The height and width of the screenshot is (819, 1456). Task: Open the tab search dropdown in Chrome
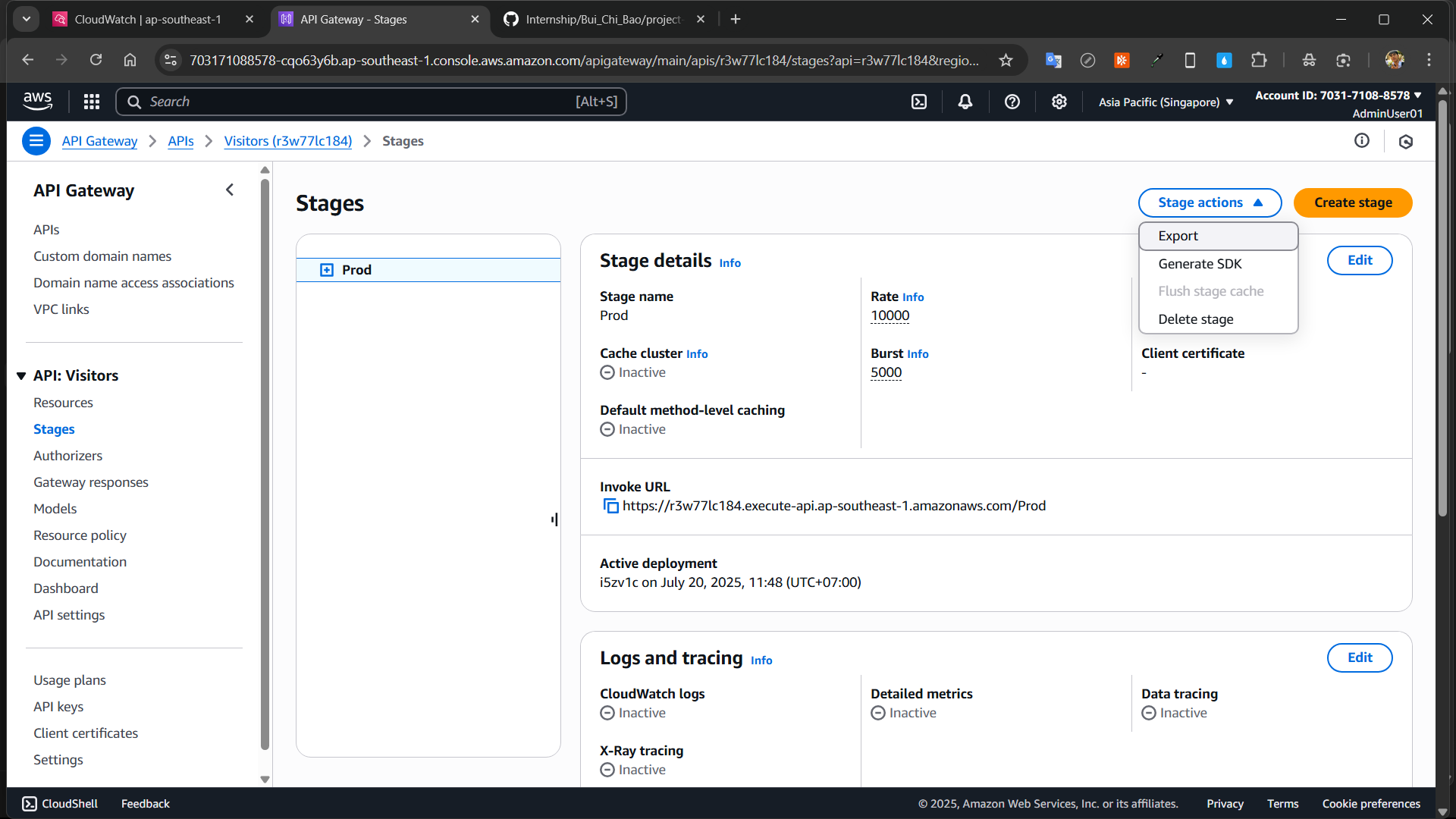27,19
